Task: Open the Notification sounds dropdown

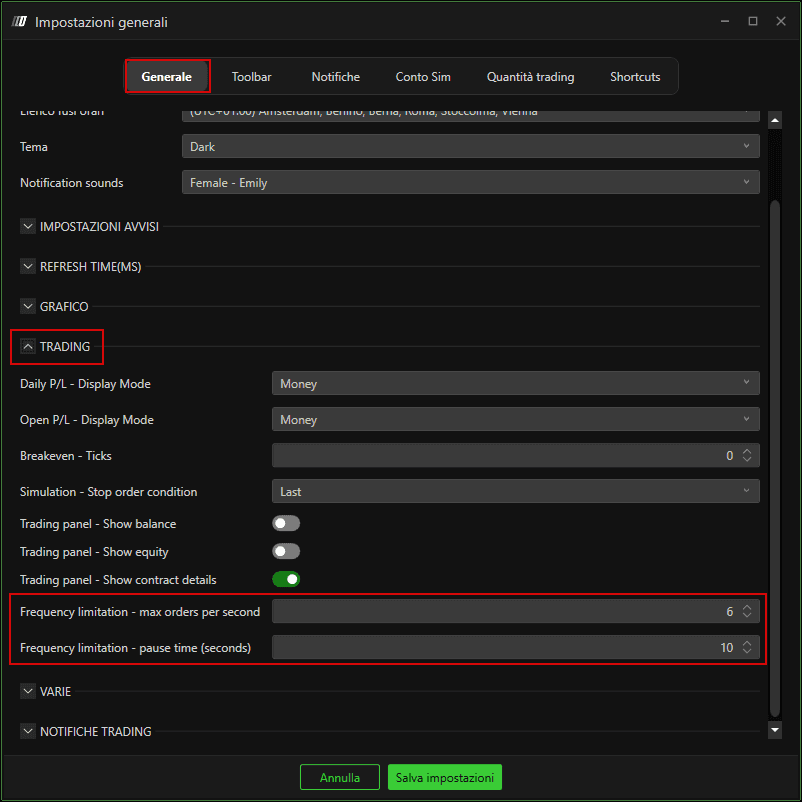Action: 471,183
